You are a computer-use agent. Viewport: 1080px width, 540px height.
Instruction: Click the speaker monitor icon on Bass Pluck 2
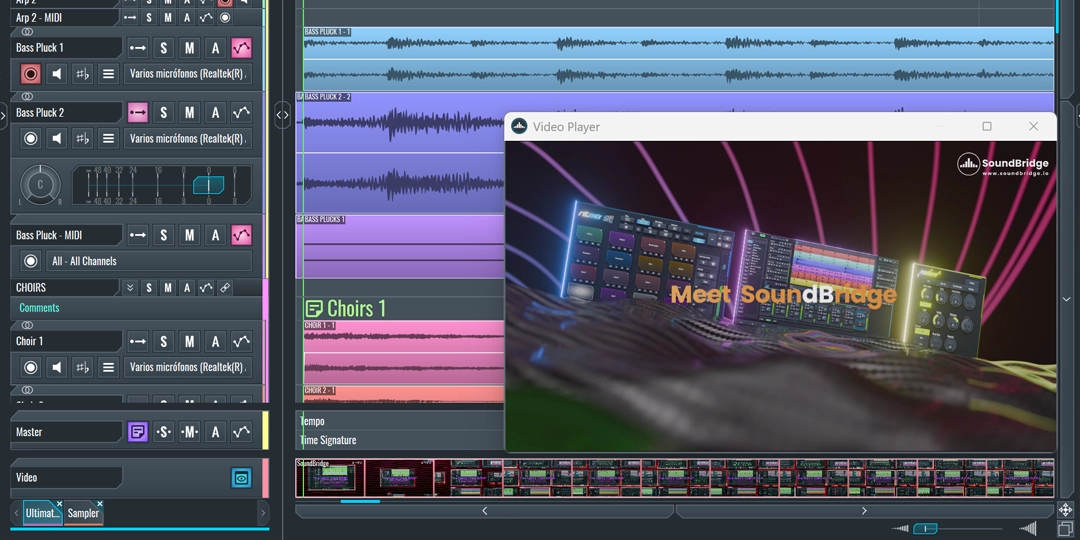56,138
